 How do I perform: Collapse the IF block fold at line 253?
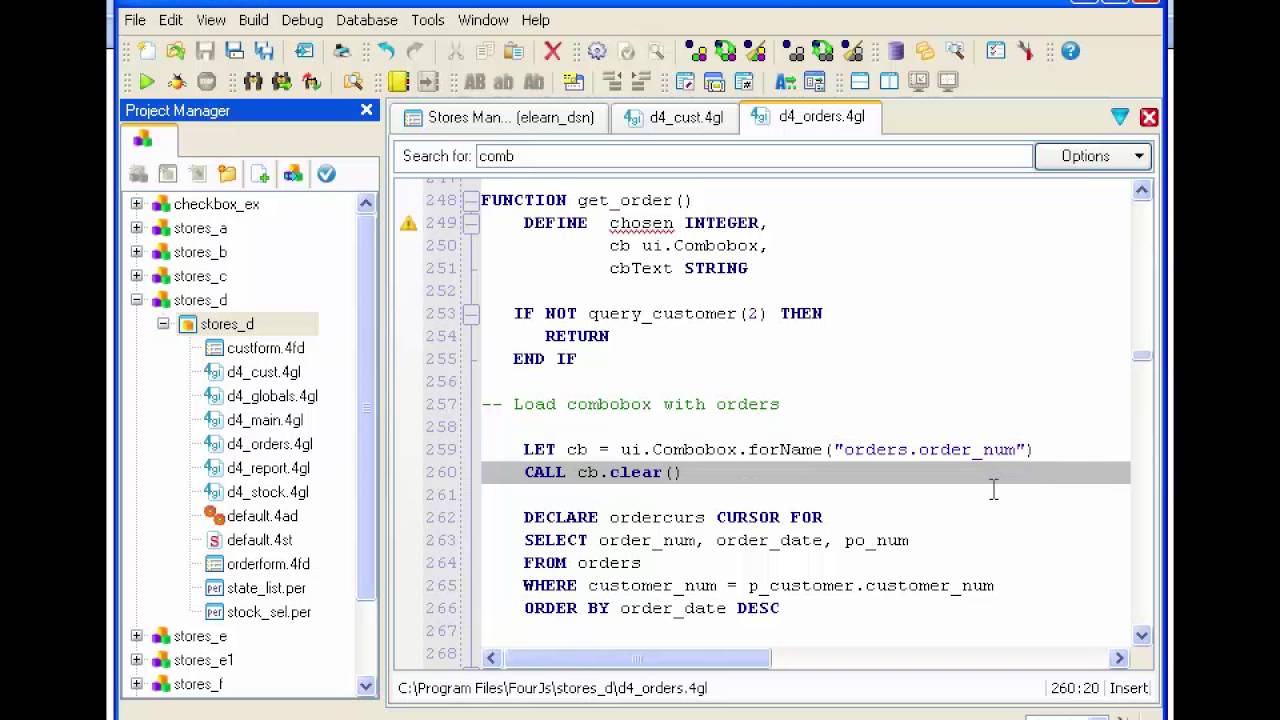coord(471,314)
